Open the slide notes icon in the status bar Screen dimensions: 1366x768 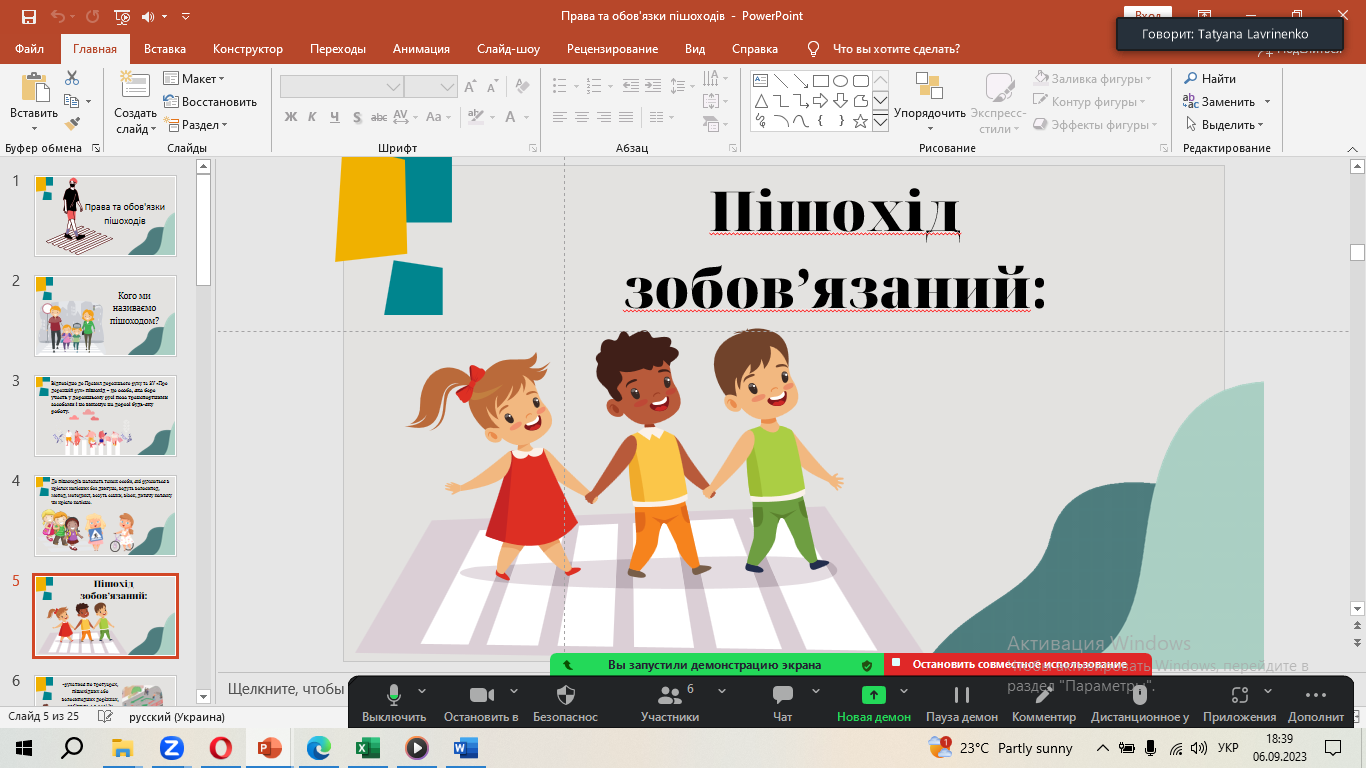105,716
